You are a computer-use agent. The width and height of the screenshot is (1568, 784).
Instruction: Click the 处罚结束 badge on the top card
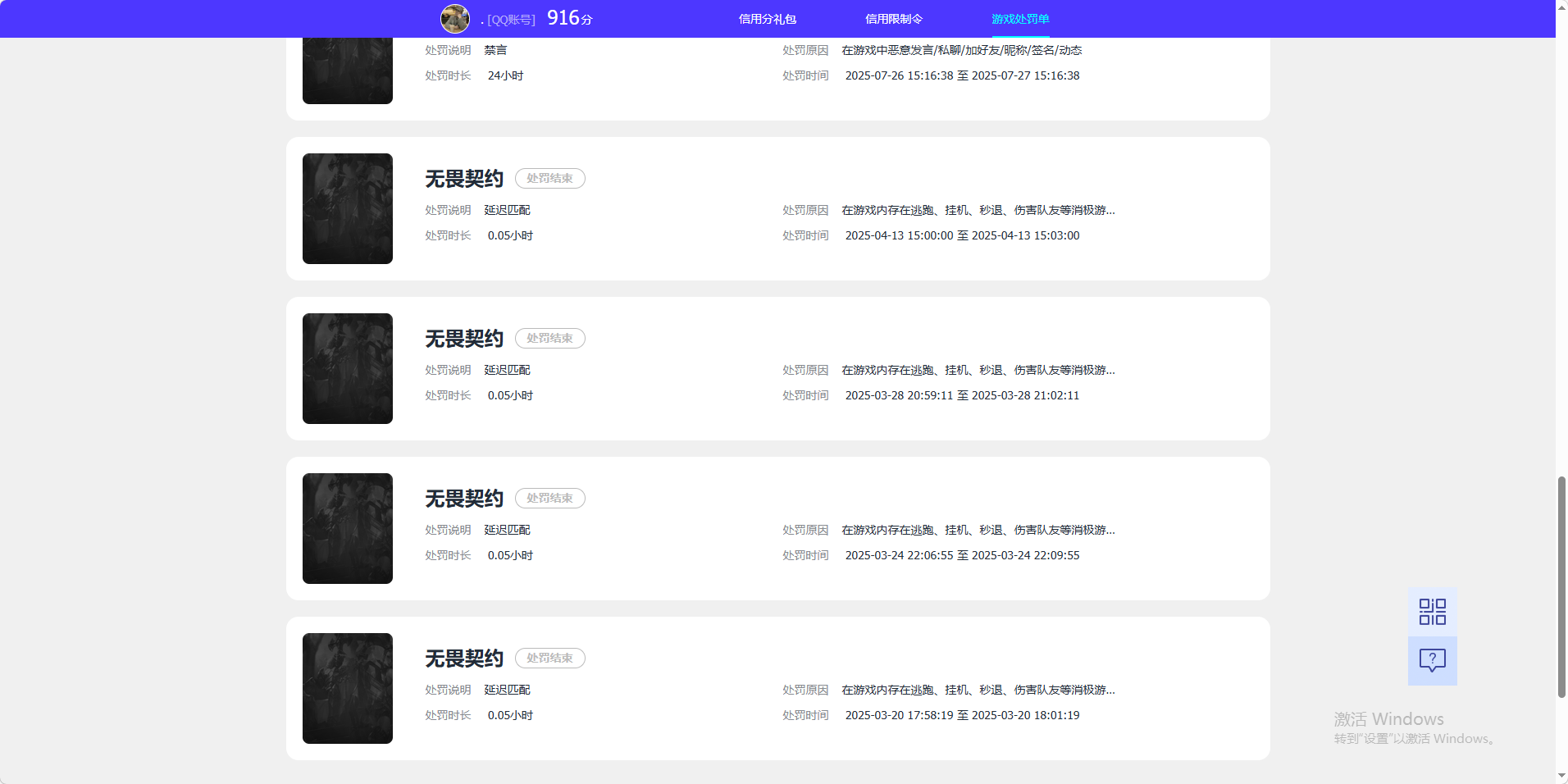pyautogui.click(x=549, y=178)
